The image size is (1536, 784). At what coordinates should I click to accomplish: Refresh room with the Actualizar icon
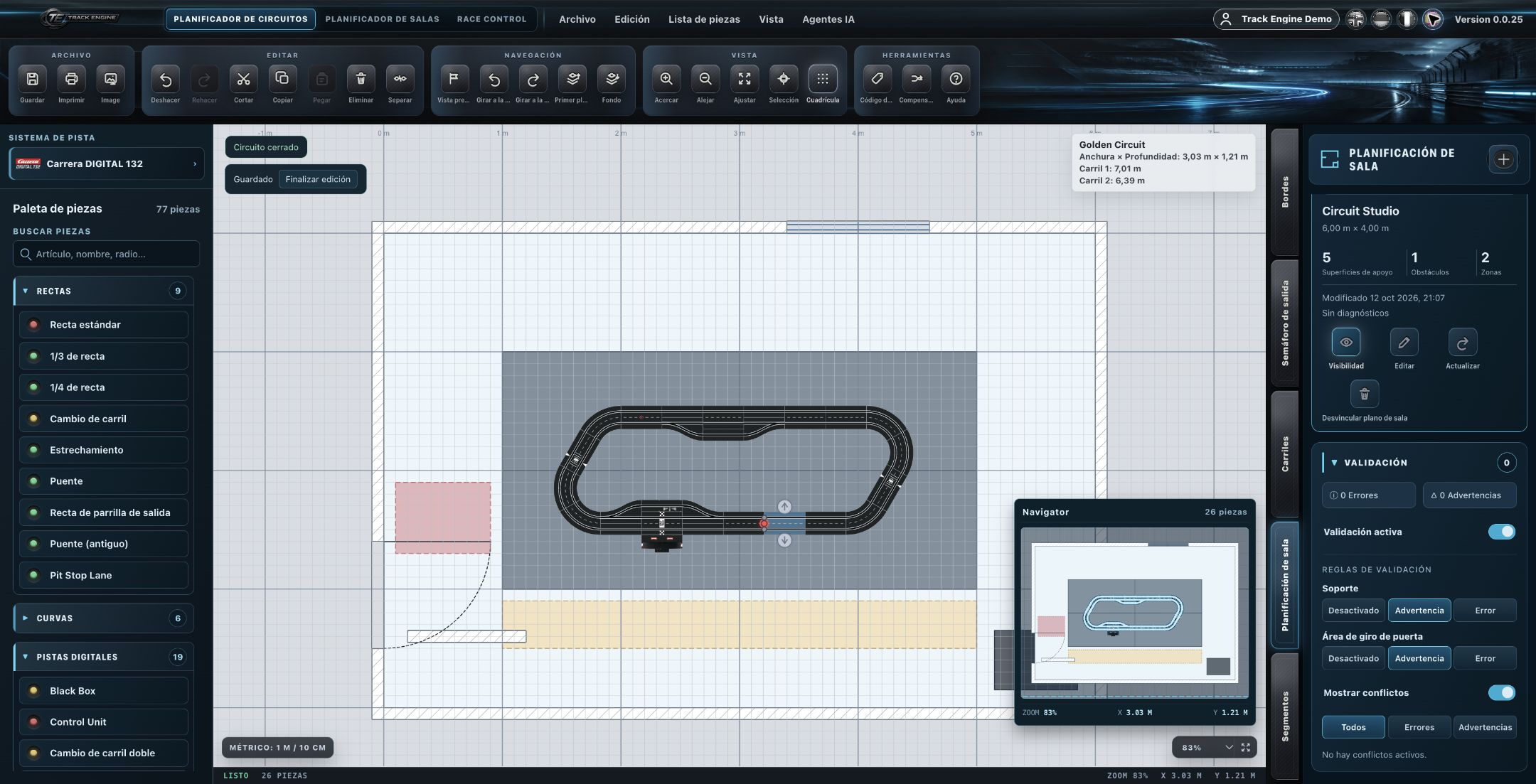1462,343
